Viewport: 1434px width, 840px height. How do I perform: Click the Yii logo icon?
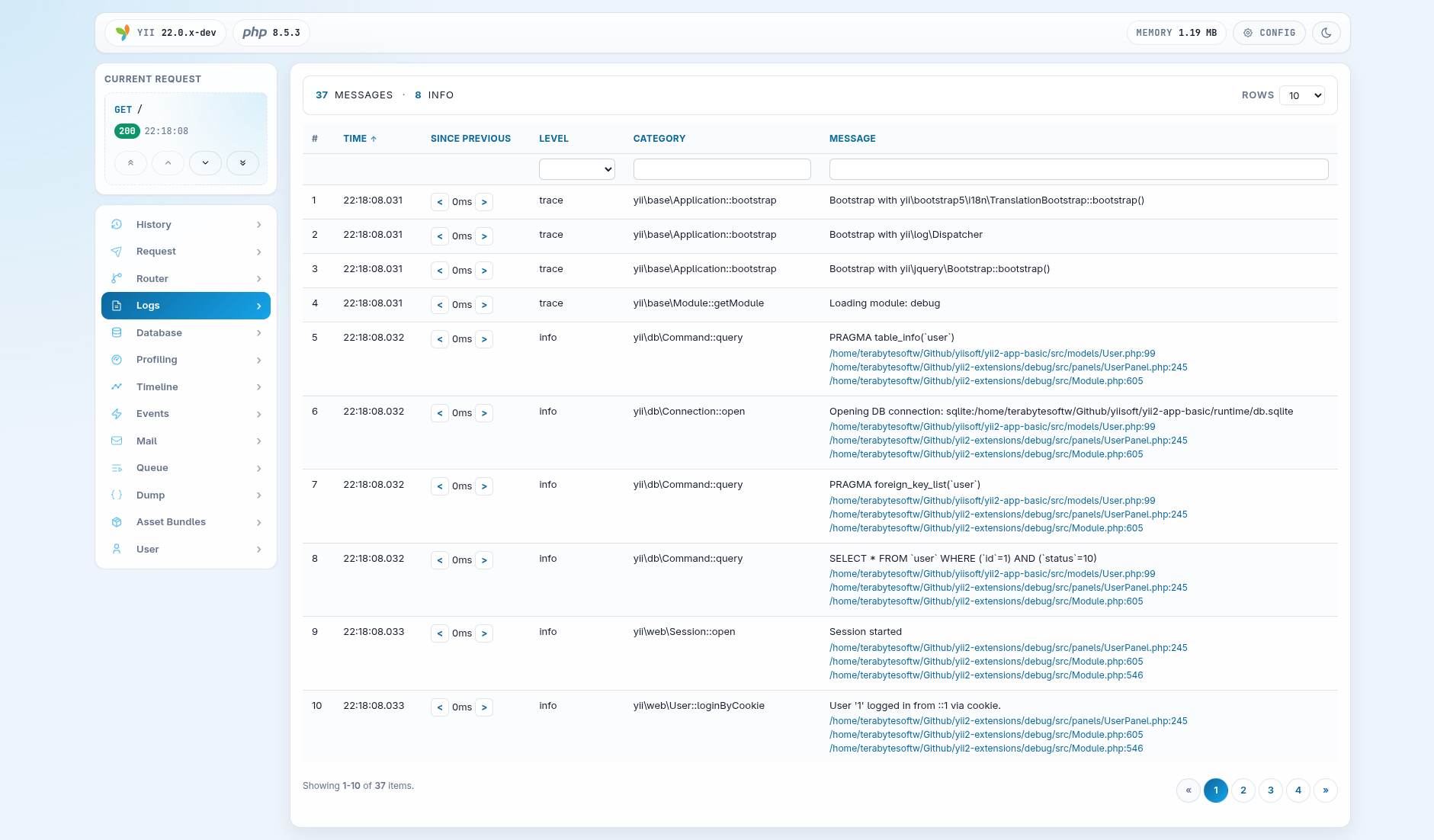(122, 33)
